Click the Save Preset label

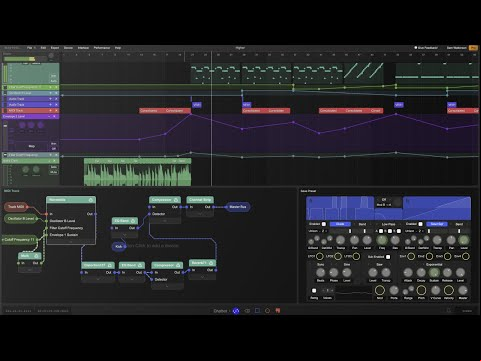(x=308, y=191)
